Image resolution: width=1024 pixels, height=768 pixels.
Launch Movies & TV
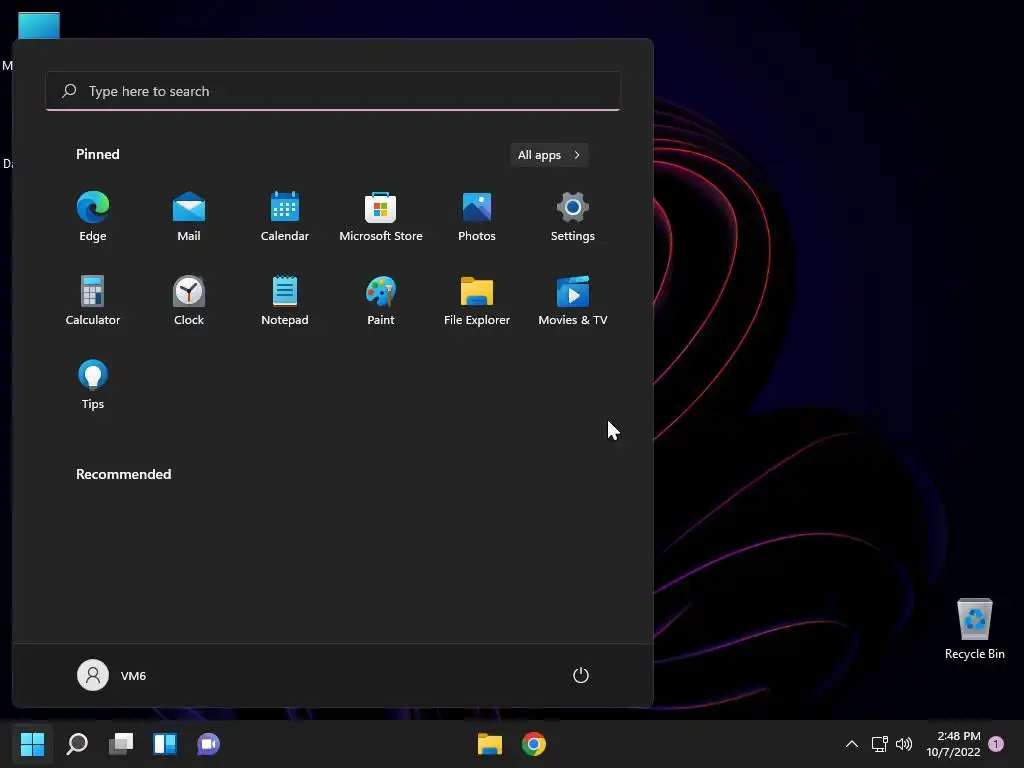[x=573, y=301]
